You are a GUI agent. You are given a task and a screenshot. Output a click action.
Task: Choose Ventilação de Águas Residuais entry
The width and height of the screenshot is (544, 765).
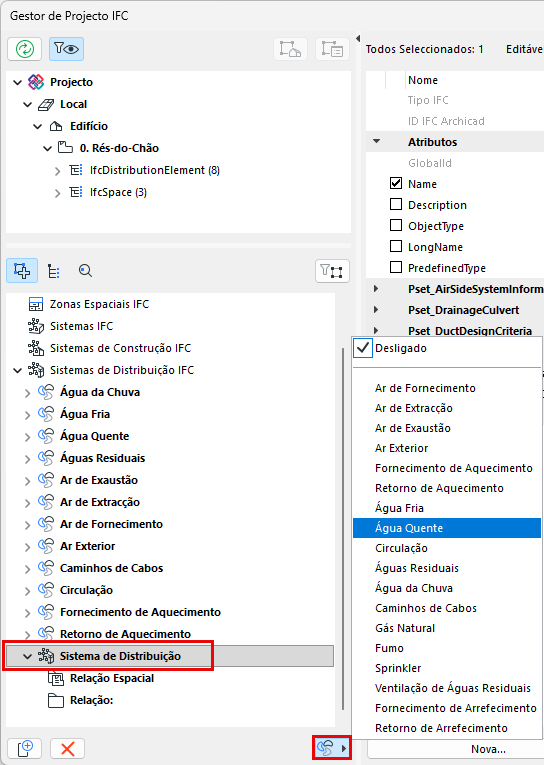tap(447, 688)
